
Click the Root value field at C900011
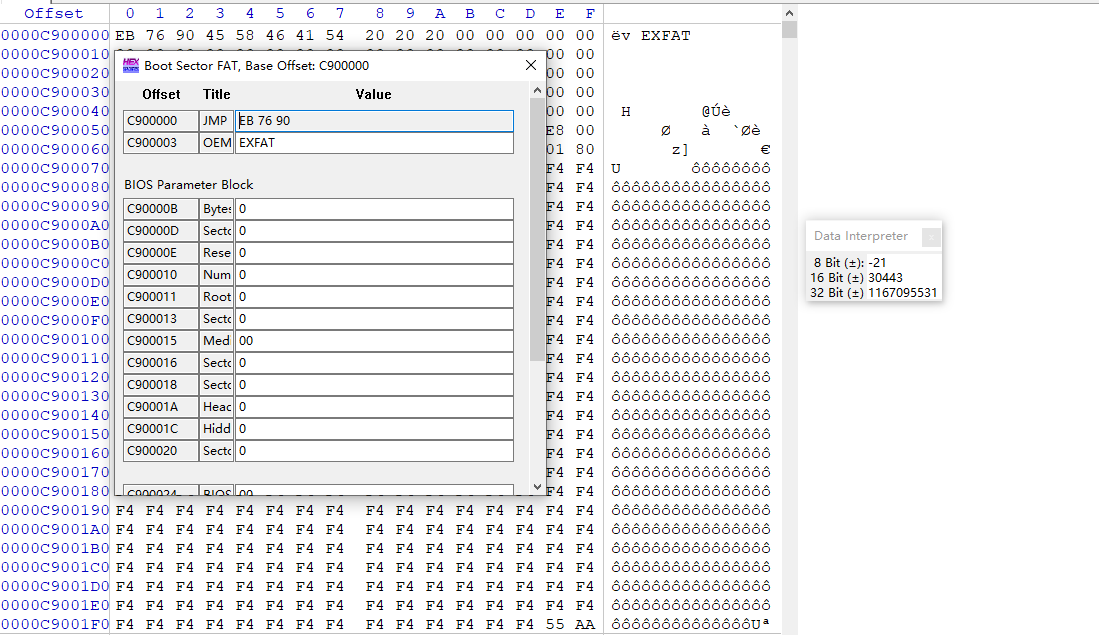click(374, 296)
